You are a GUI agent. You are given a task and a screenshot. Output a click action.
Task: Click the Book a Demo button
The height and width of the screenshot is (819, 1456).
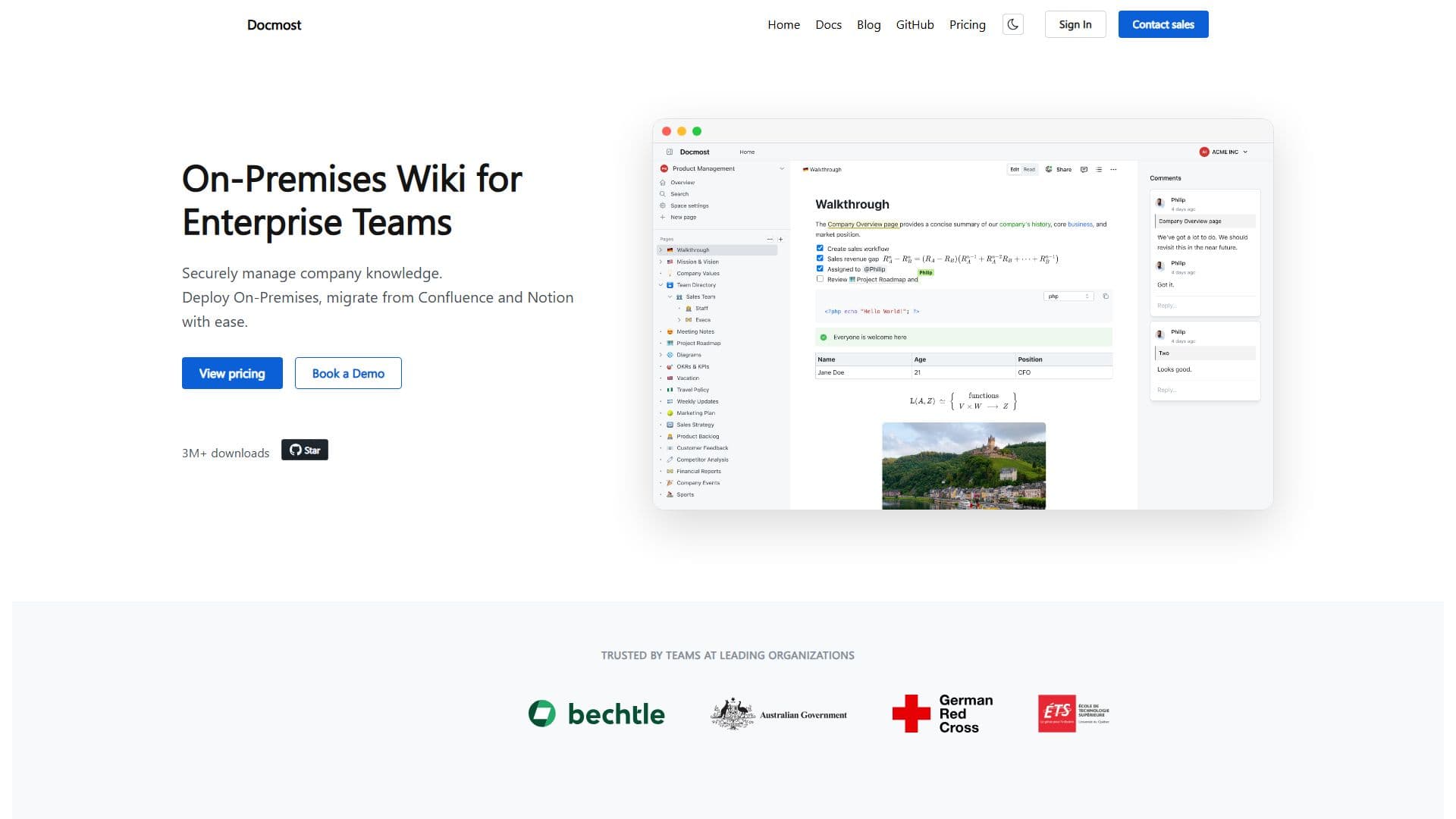[348, 373]
